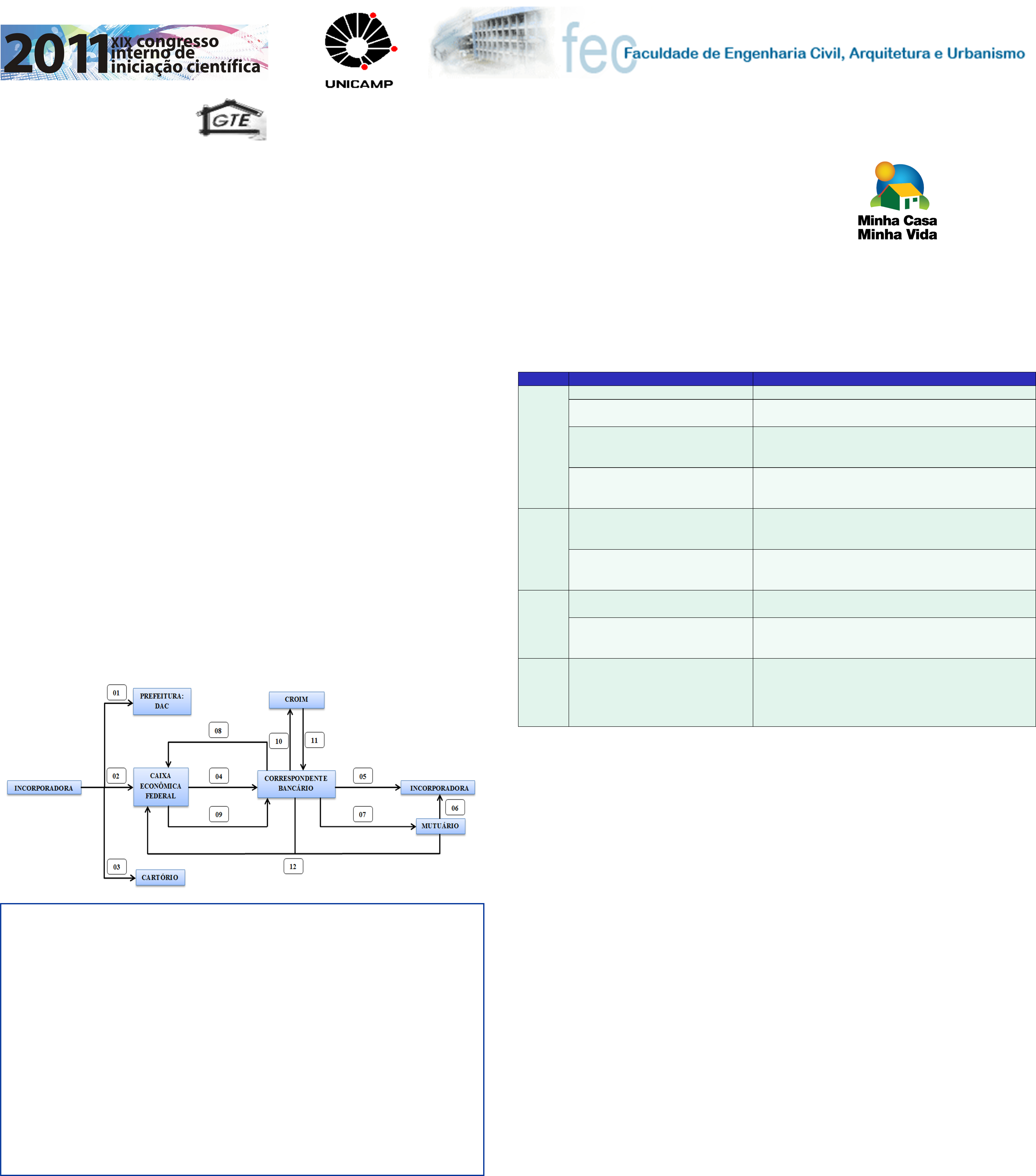Image resolution: width=1036 pixels, height=1176 pixels.
Task: Click the 2011 XIX congresso interno banner
Action: coord(134,52)
